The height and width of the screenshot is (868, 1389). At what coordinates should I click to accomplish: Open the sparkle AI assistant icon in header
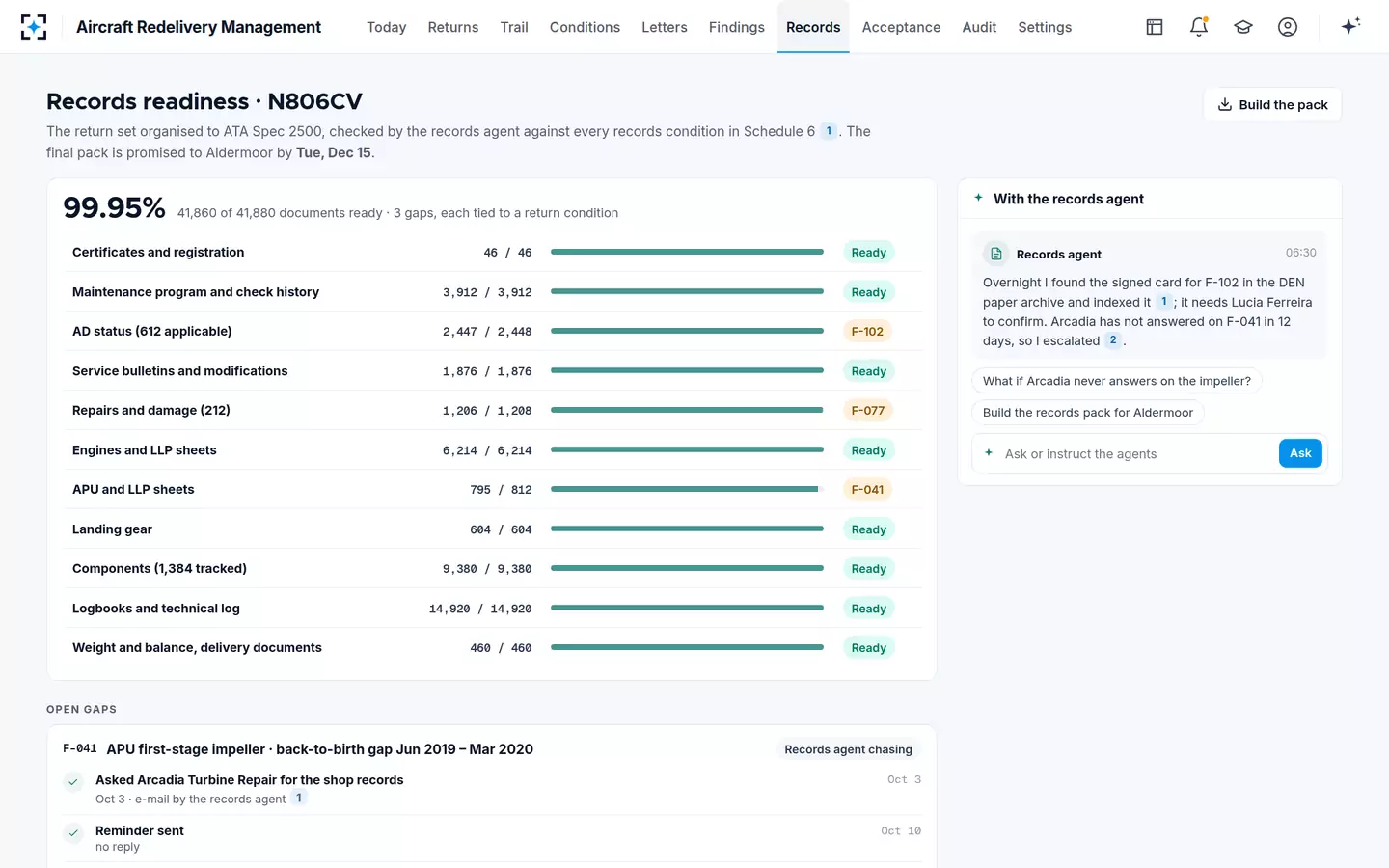(1350, 26)
